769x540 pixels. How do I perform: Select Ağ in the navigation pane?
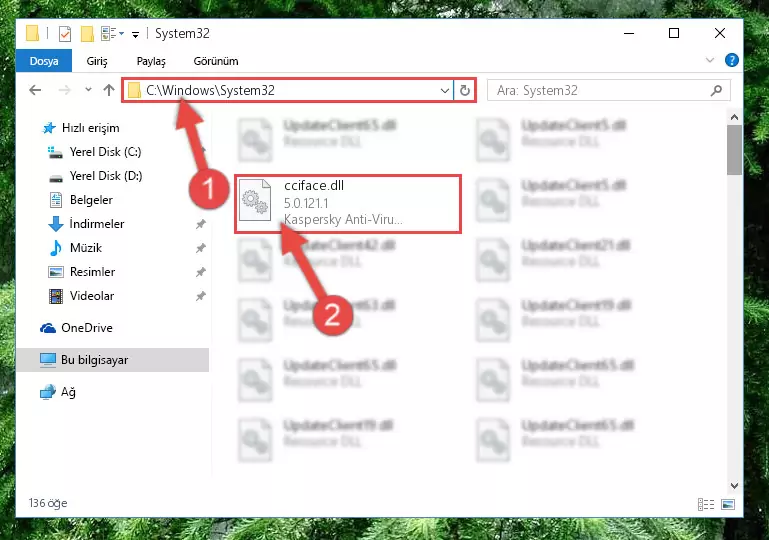[58, 392]
